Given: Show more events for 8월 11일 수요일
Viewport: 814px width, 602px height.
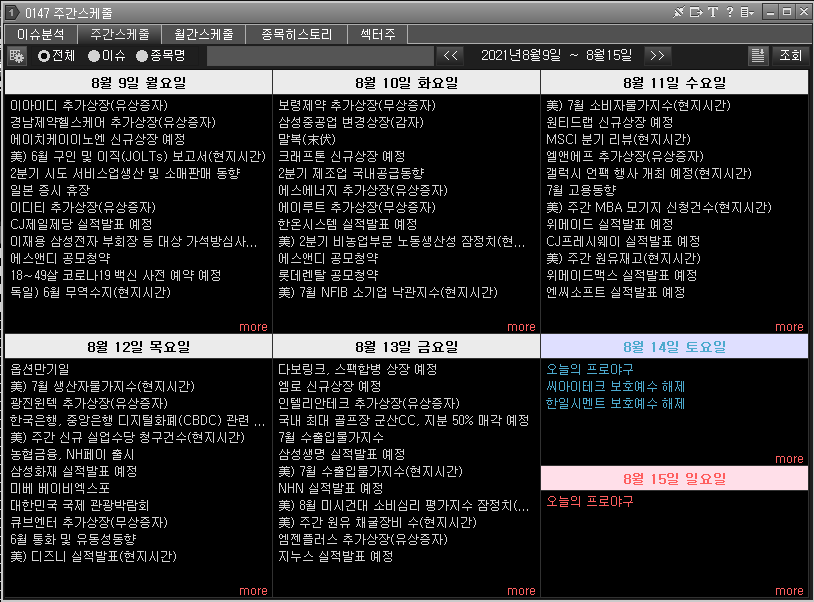Looking at the screenshot, I should click(789, 326).
